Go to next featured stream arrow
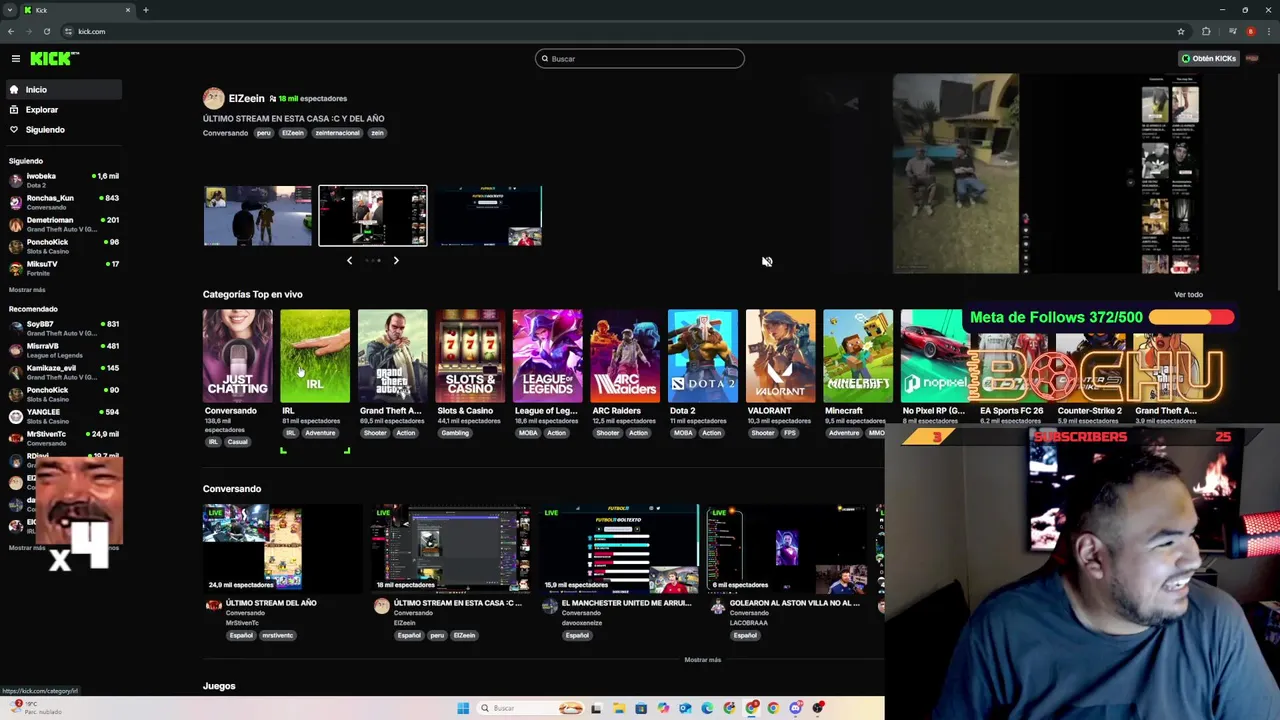Viewport: 1280px width, 720px height. coord(396,260)
